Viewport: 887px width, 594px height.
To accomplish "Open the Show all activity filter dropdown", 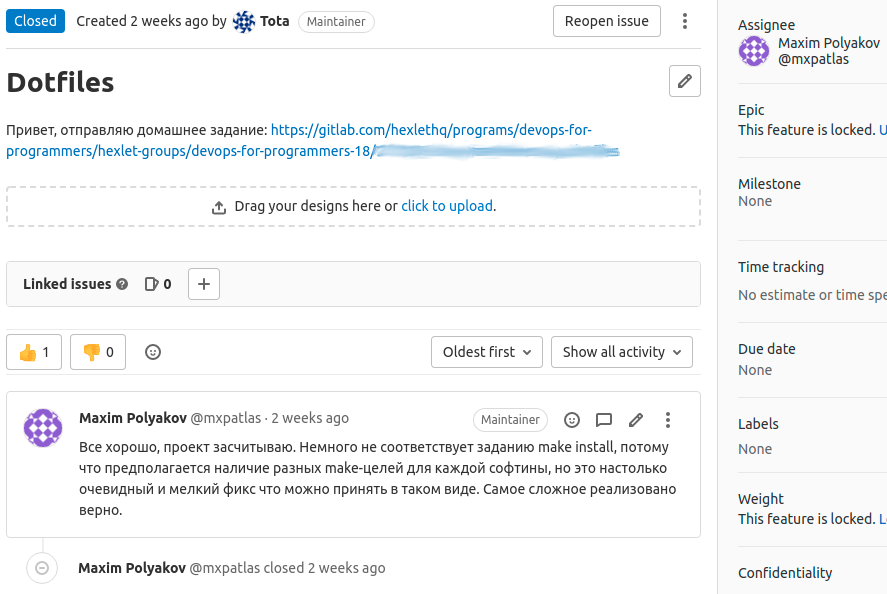I will [x=621, y=352].
